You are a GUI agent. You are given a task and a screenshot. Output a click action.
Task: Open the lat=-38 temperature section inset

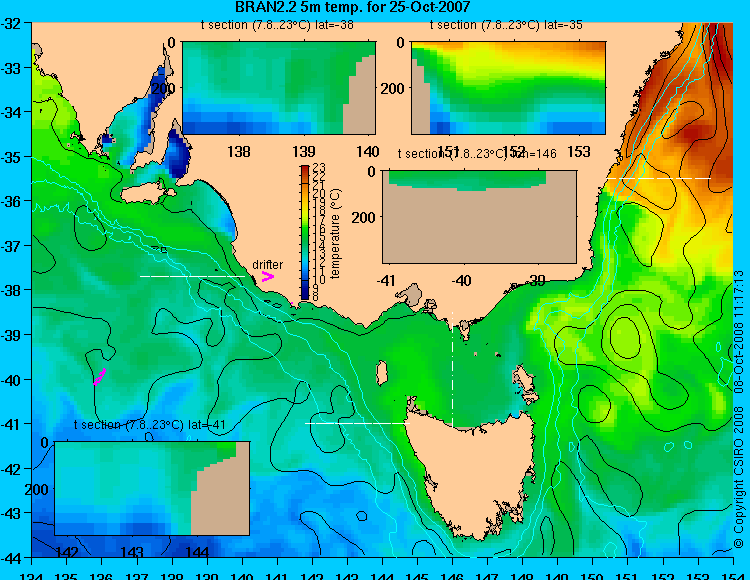pyautogui.click(x=279, y=88)
